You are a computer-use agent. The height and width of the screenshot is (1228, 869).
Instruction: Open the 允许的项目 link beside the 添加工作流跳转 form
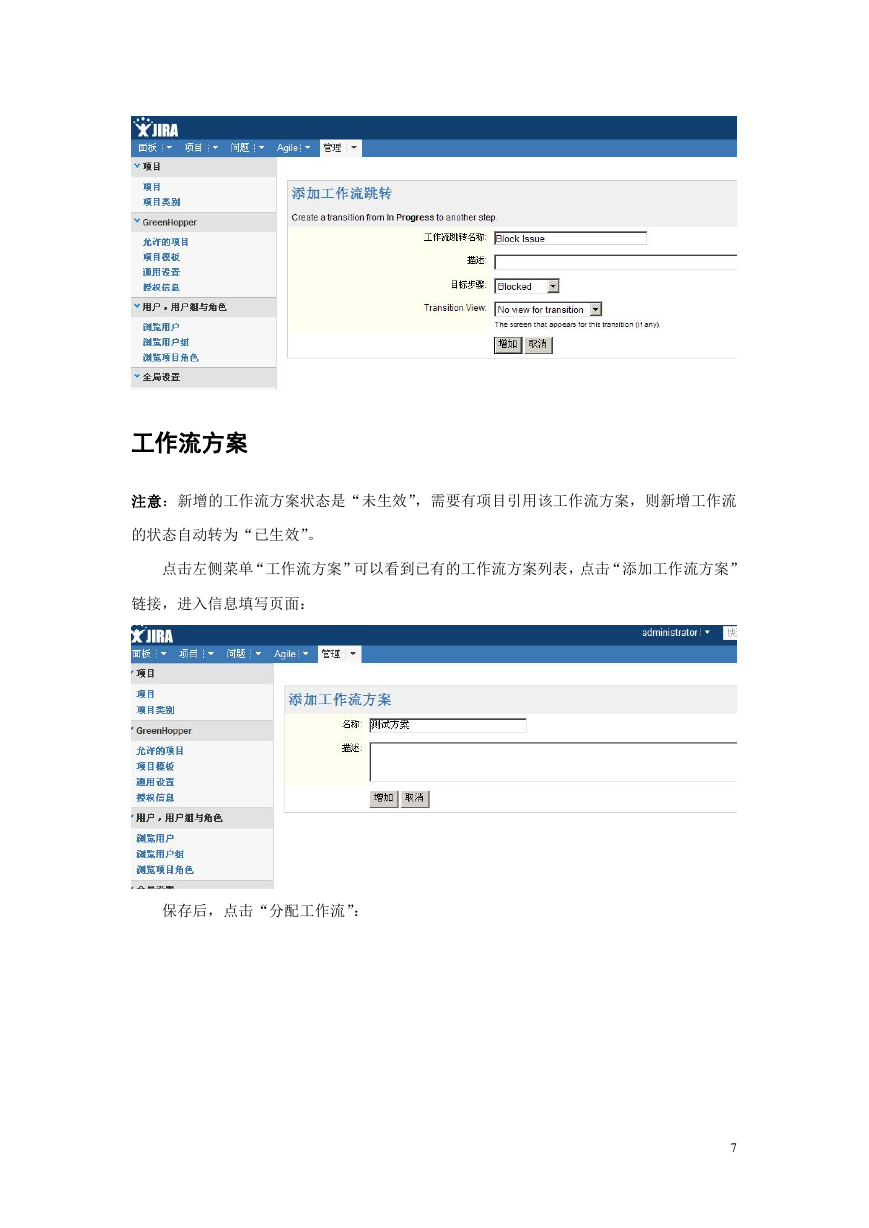click(x=166, y=242)
